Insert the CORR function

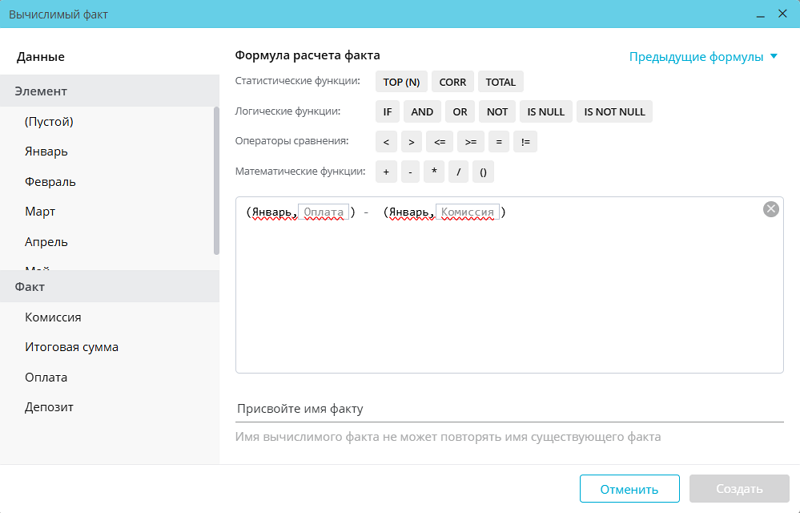(452, 82)
